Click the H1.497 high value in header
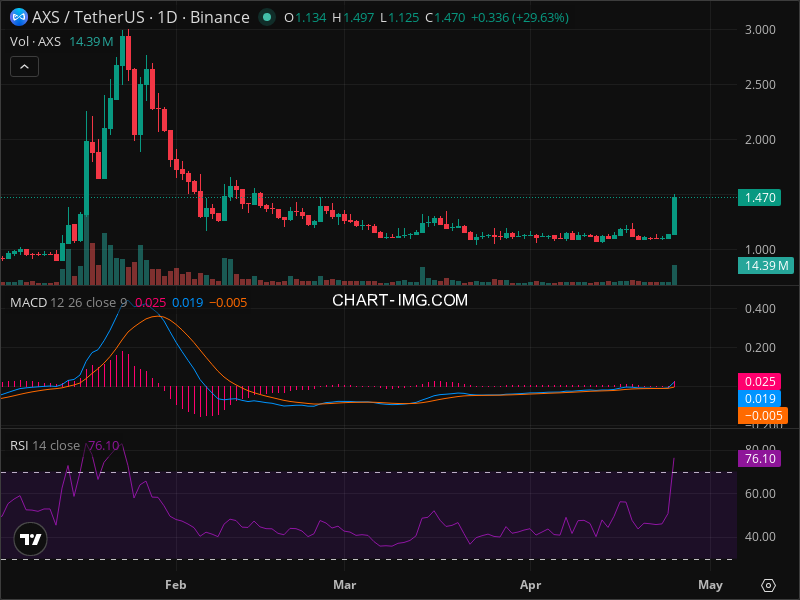Viewport: 800px width, 600px height. coord(353,17)
